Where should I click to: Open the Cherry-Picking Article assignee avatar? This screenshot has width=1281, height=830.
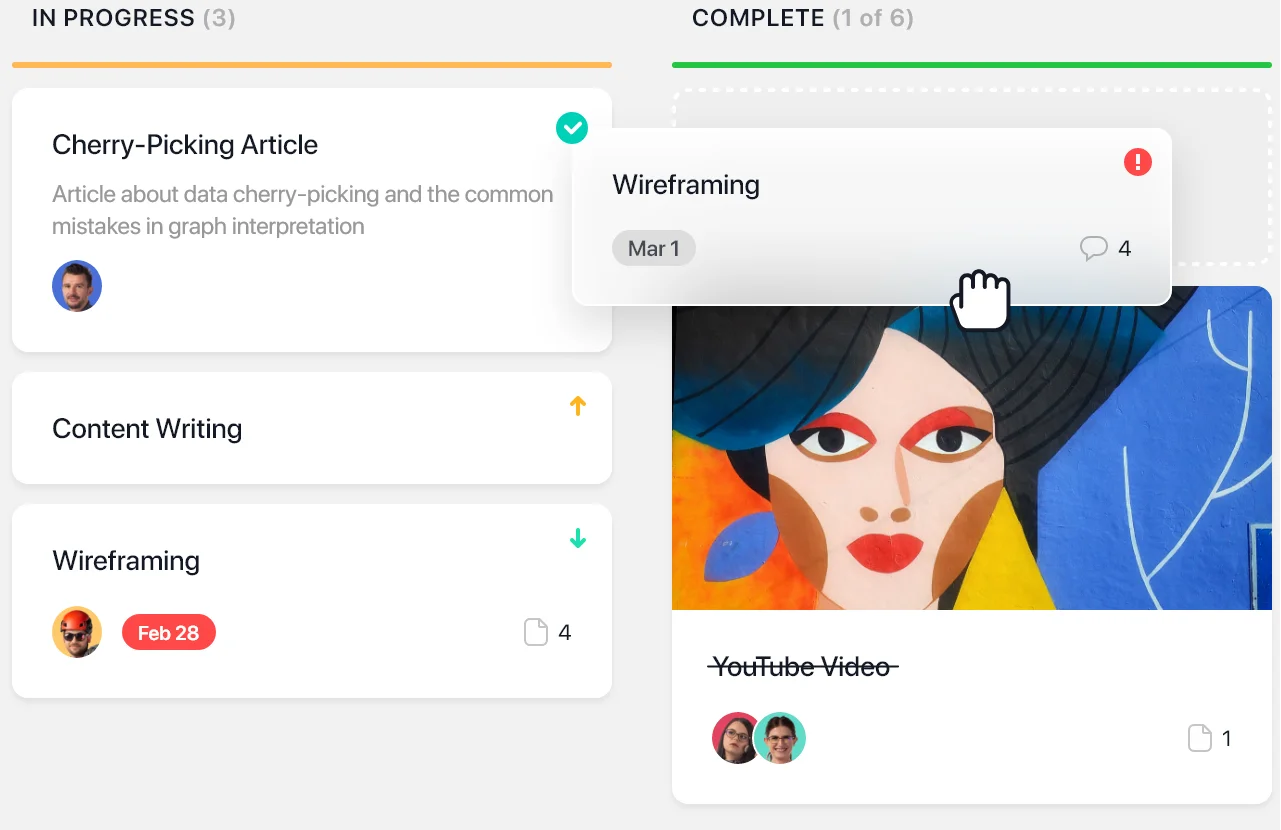77,286
